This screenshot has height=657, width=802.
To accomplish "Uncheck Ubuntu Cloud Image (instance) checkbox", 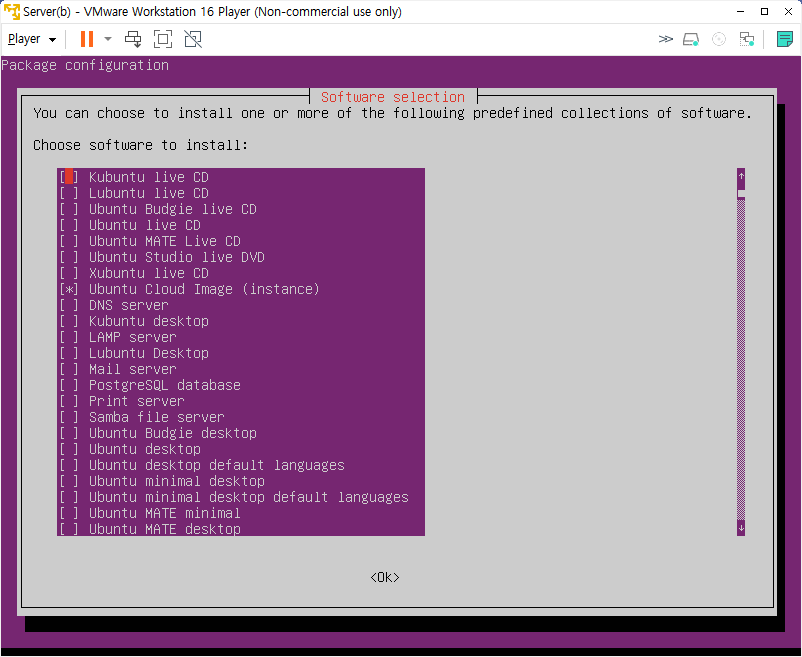I will pyautogui.click(x=69, y=289).
